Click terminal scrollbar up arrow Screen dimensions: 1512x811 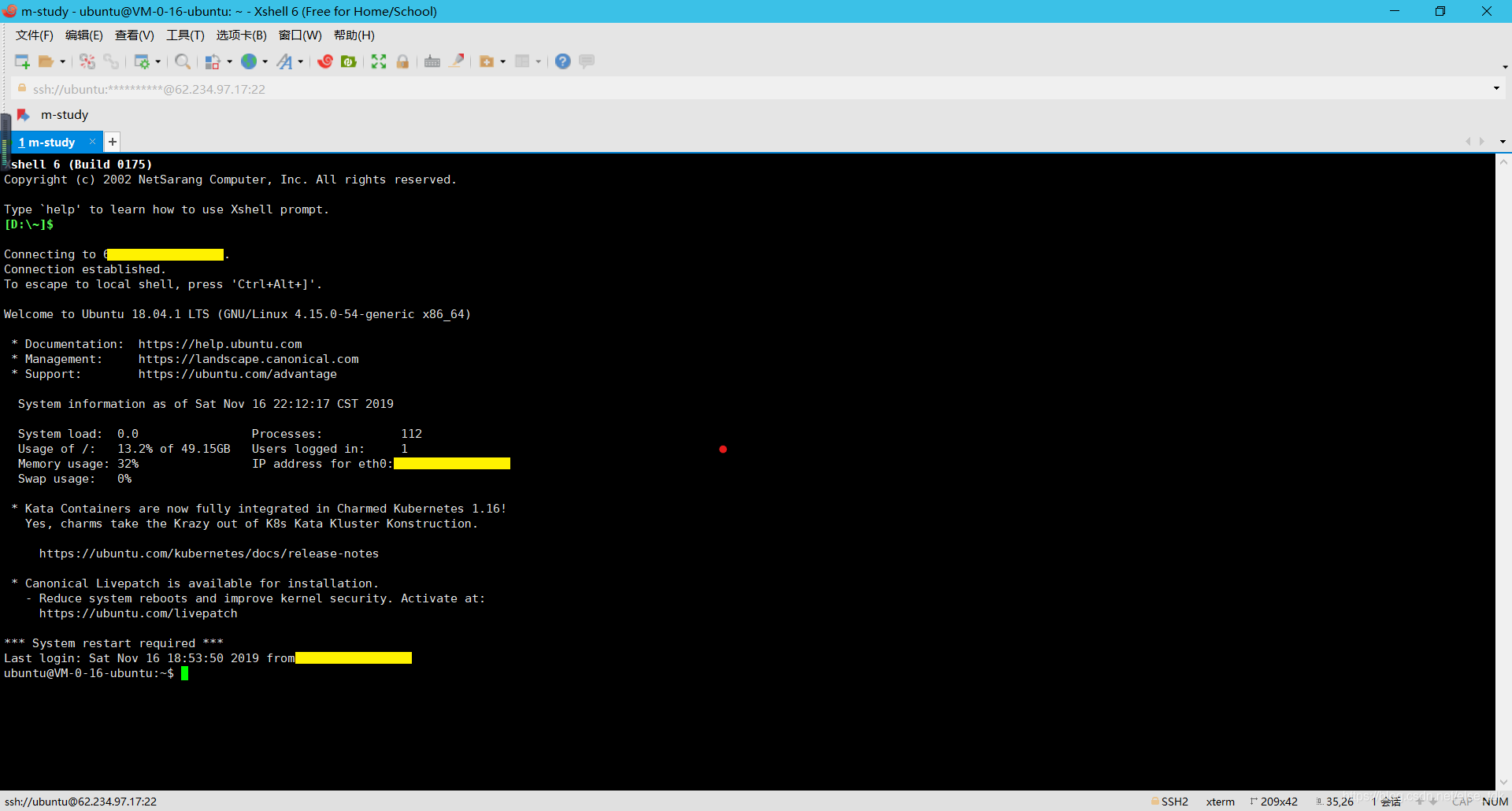click(x=1503, y=161)
